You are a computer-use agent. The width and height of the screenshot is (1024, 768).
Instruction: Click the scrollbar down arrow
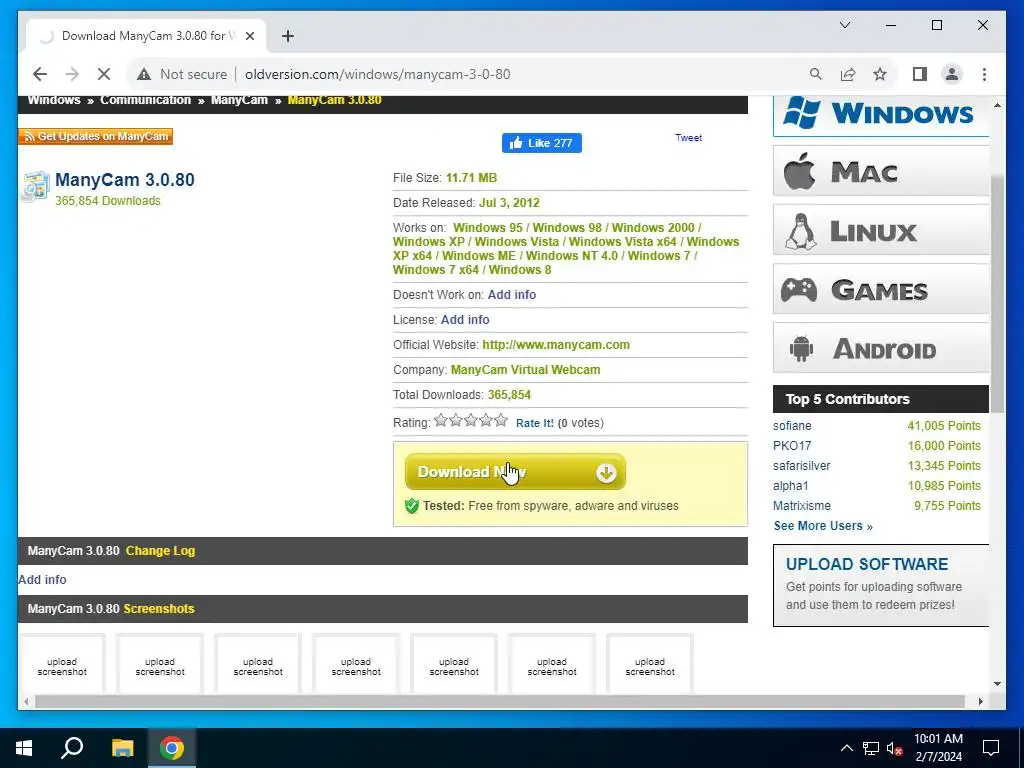[997, 684]
